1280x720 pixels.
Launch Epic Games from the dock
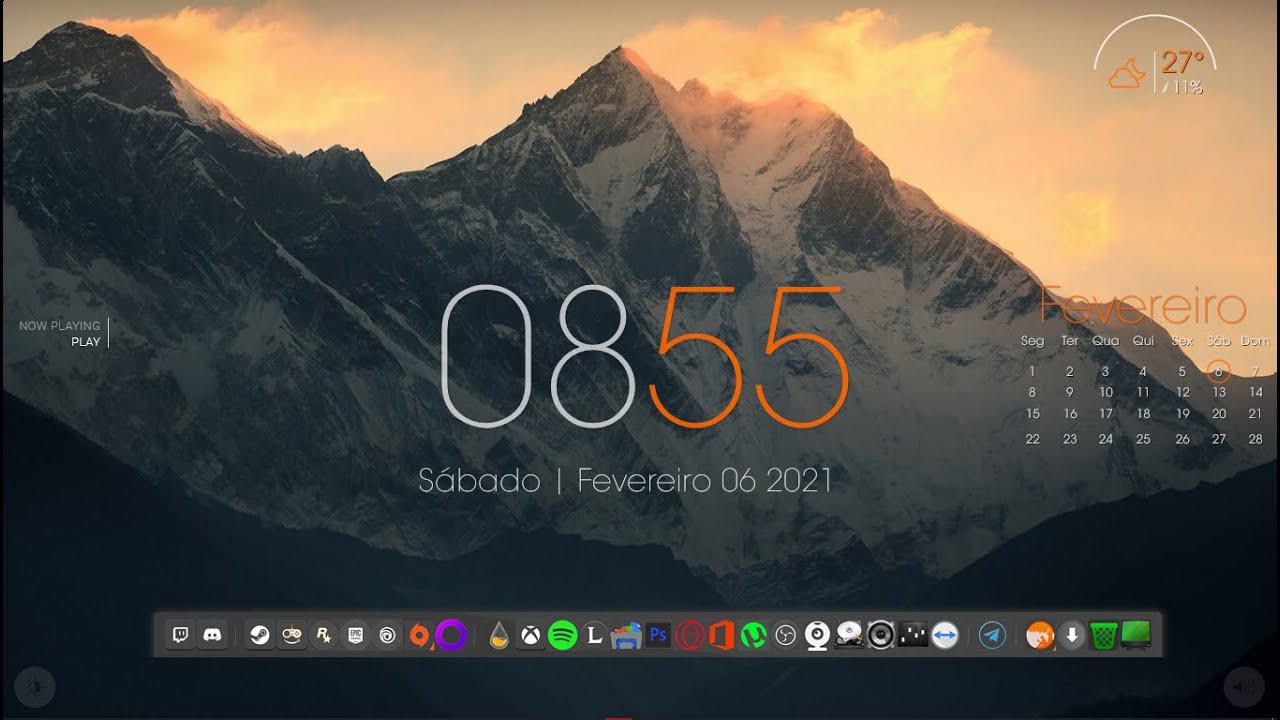coord(355,635)
